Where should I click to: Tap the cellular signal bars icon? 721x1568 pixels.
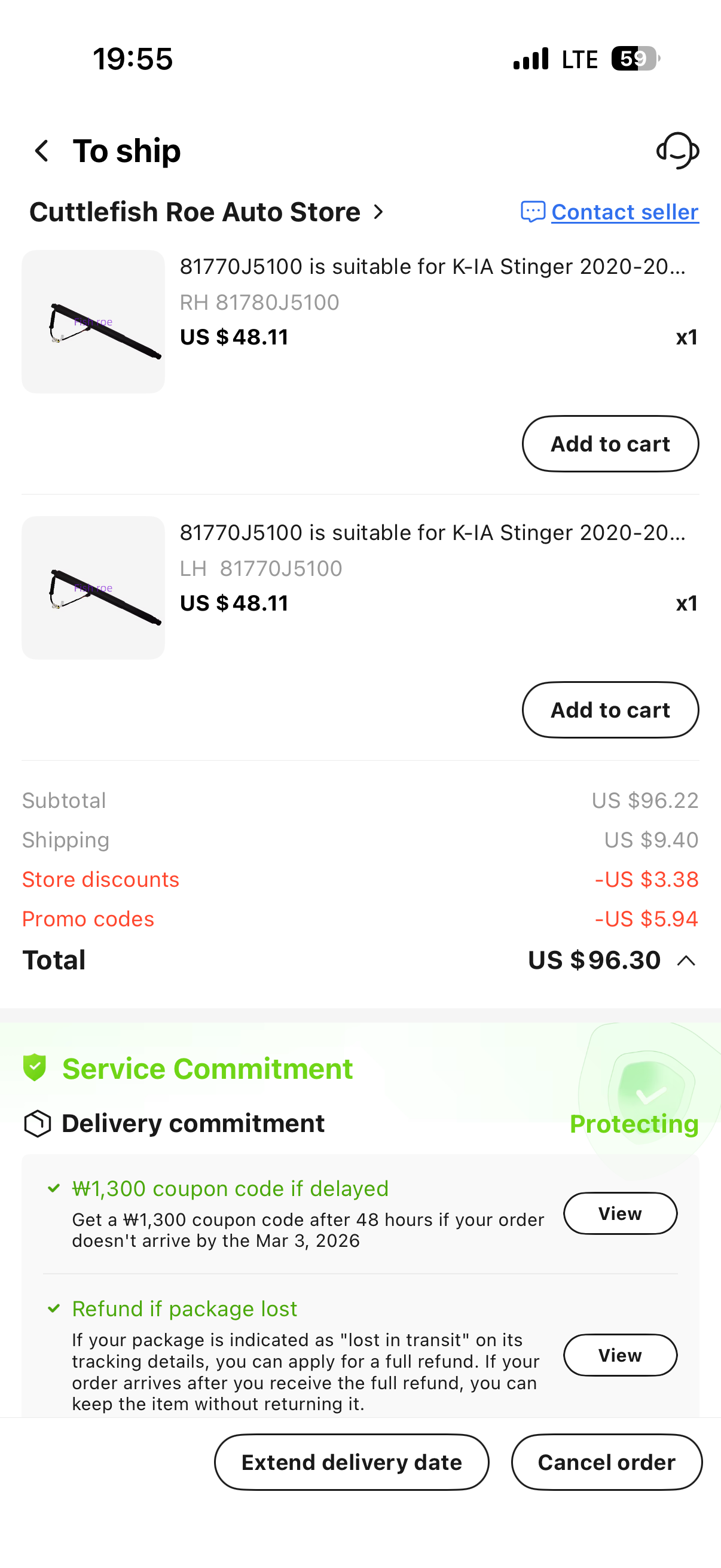pos(530,59)
